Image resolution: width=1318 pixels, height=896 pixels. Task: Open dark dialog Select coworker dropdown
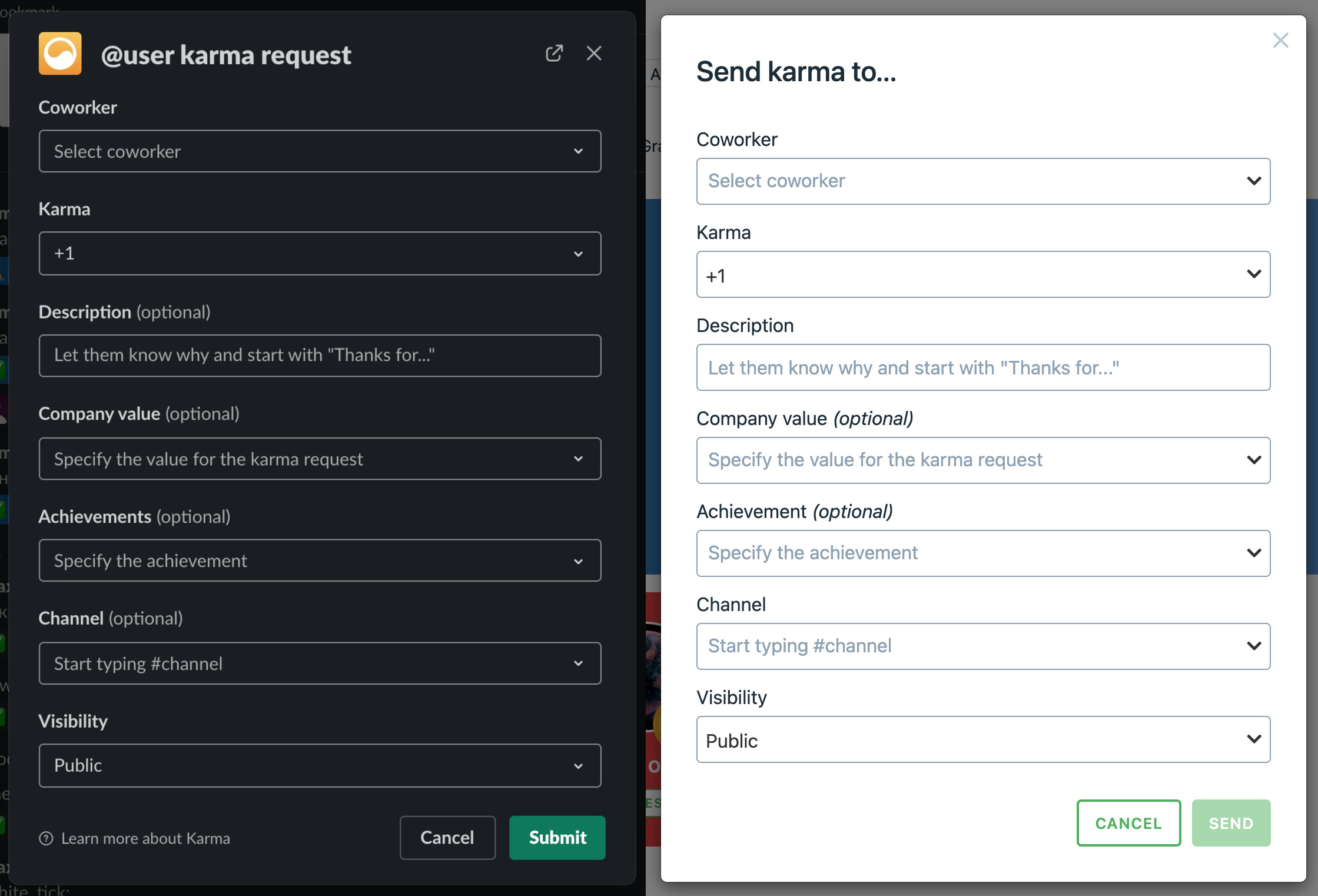coord(320,151)
